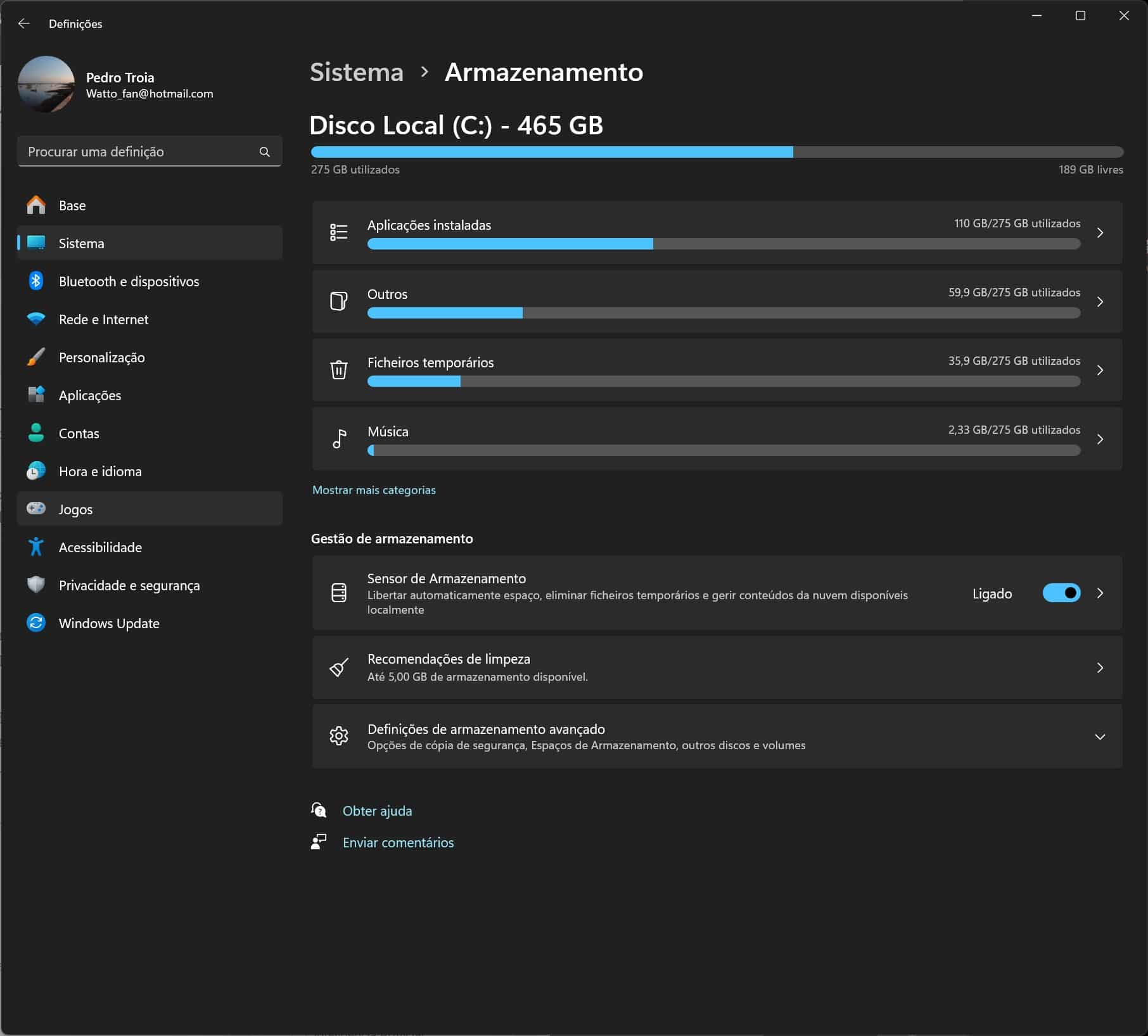The width and height of the screenshot is (1148, 1036).
Task: Click the search magnifier icon
Action: 264,152
